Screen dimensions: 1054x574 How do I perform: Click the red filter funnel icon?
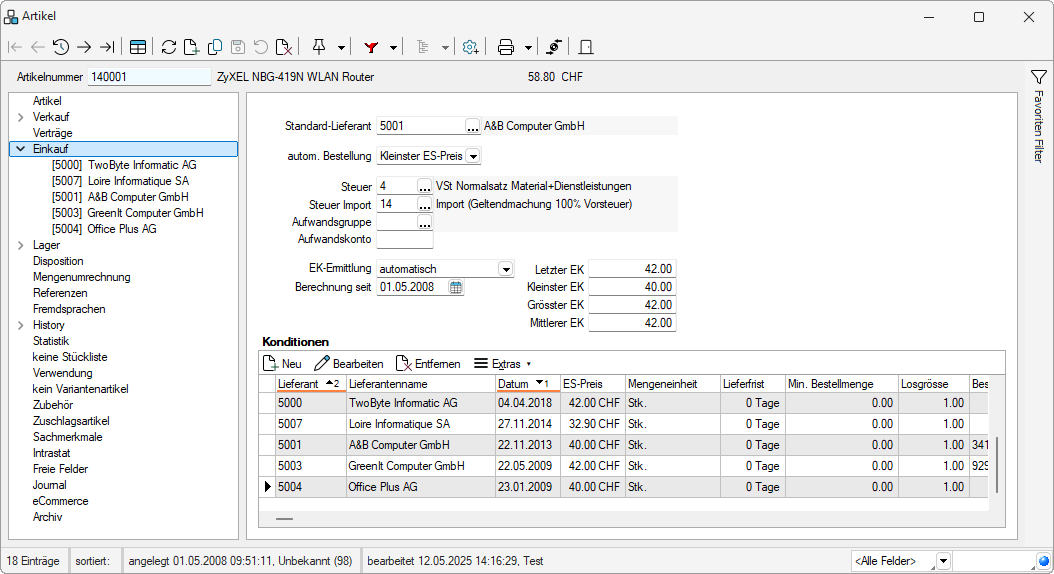[x=371, y=47]
